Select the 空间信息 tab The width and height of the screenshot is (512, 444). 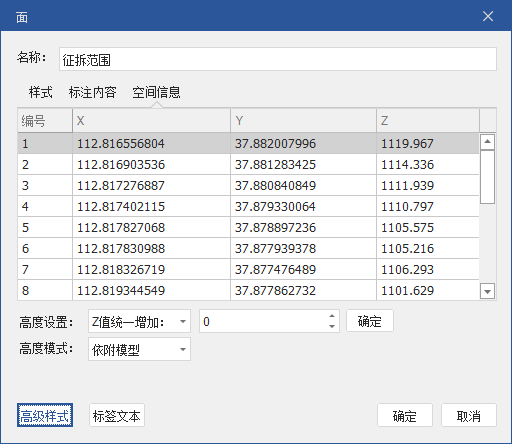[x=156, y=92]
